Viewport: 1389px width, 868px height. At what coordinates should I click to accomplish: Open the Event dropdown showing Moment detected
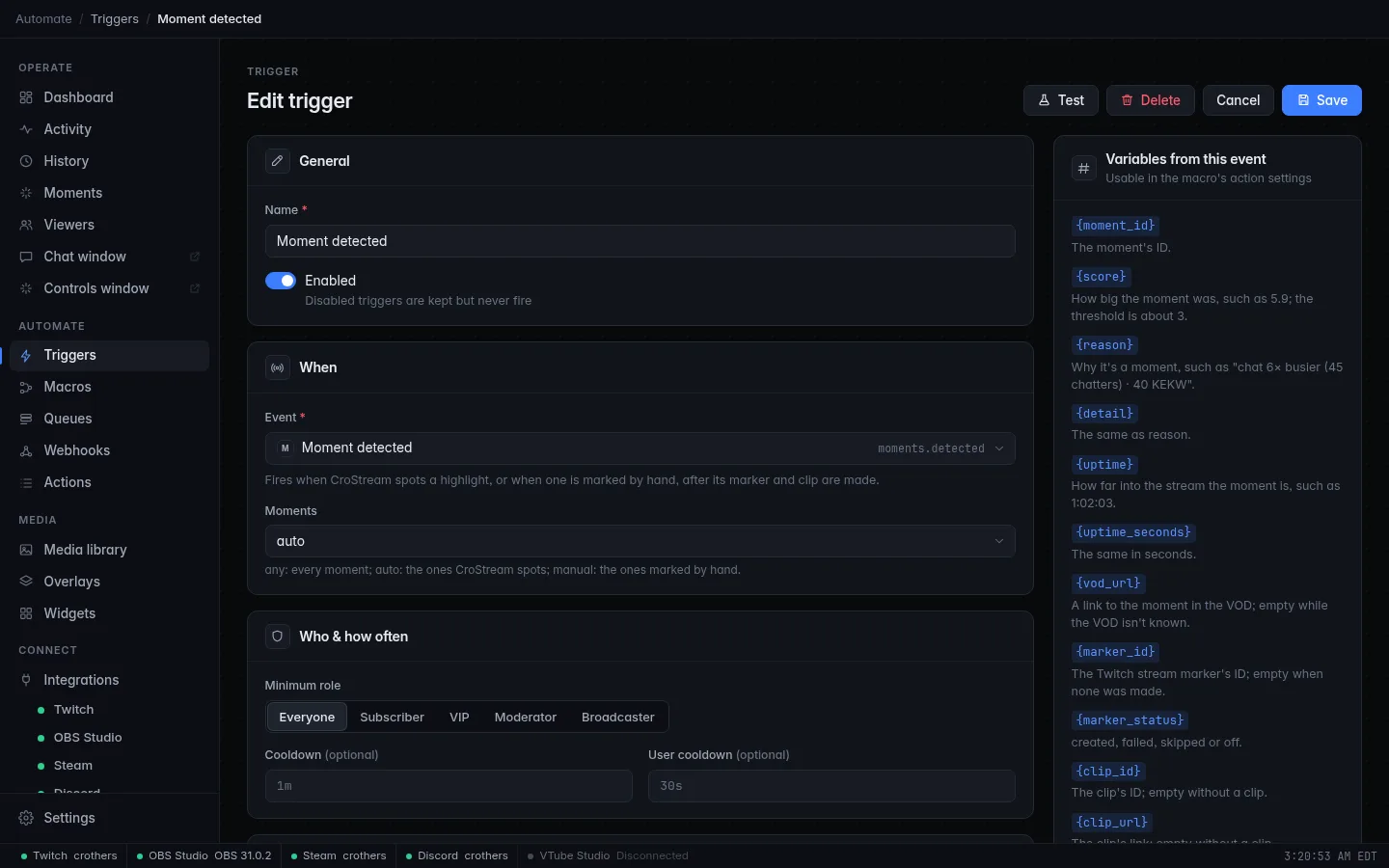[x=640, y=448]
